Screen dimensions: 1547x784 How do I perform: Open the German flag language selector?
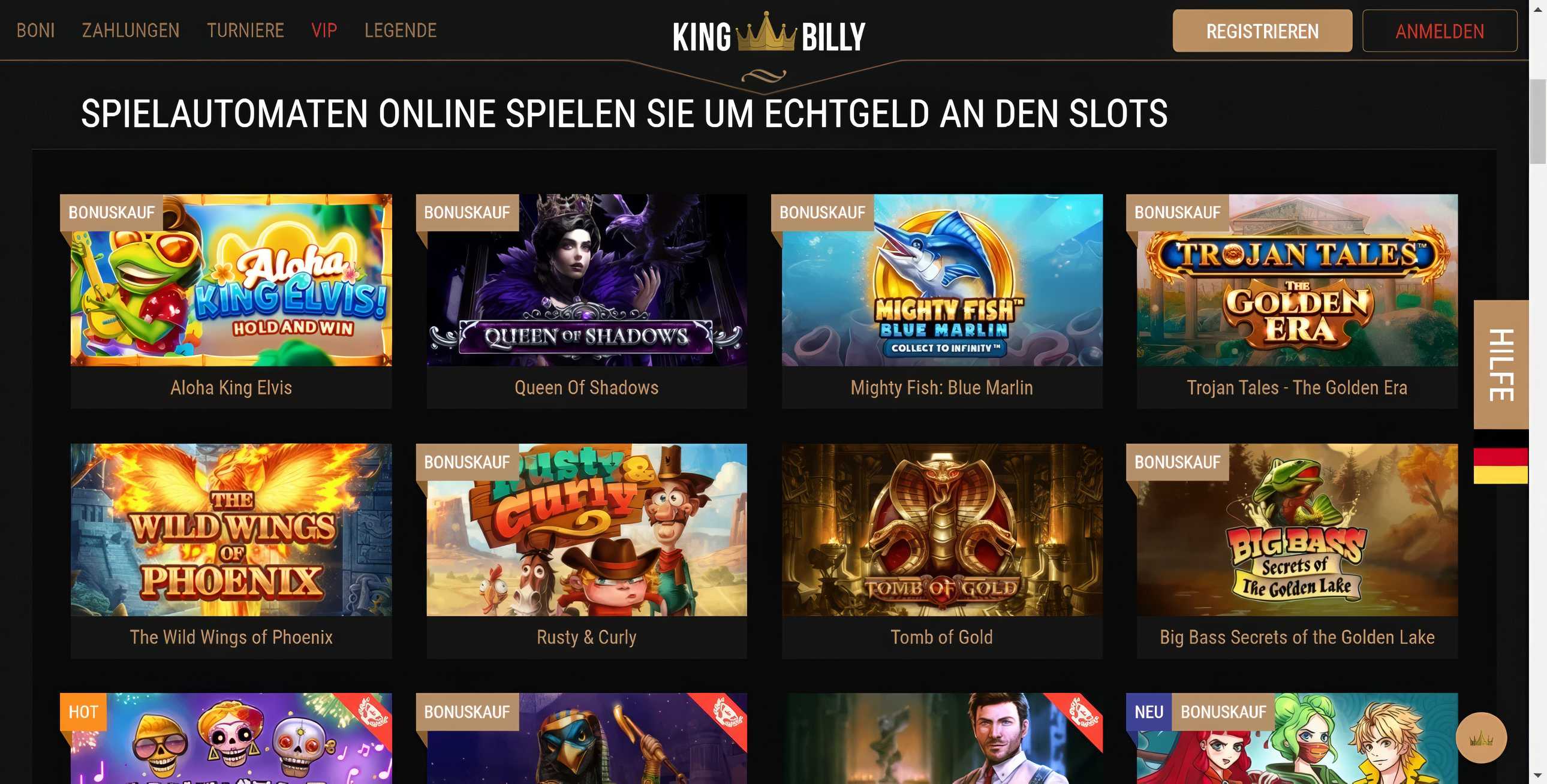tap(1500, 457)
